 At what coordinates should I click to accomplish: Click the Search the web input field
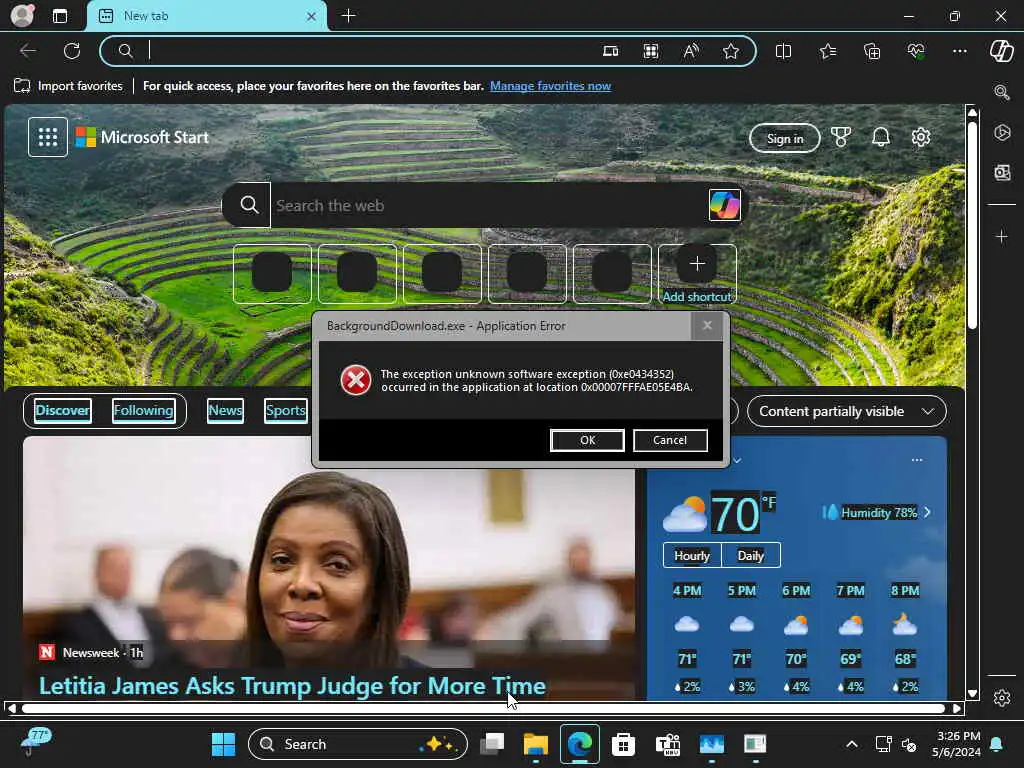[490, 205]
